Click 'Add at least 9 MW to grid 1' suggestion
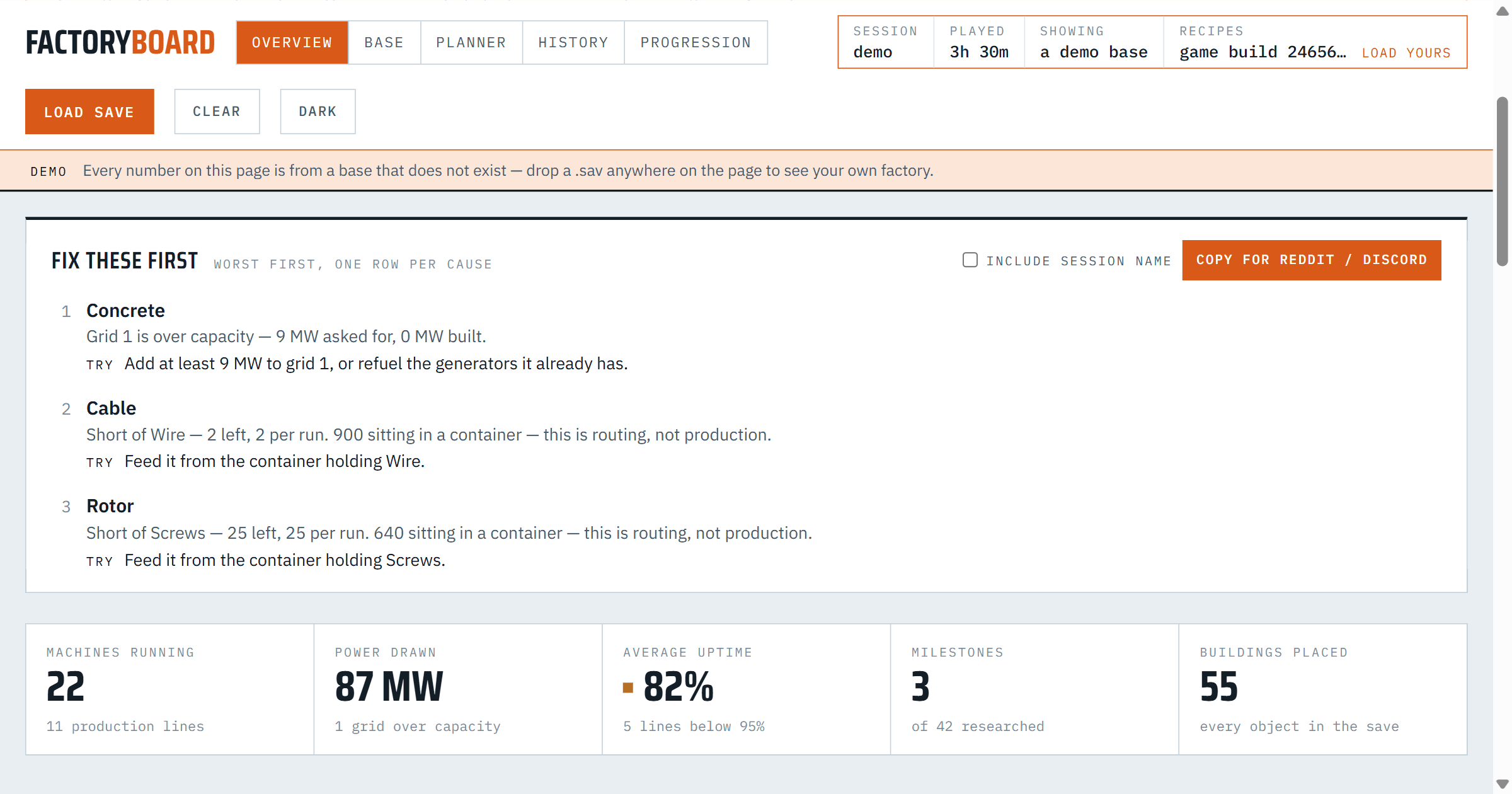 tap(376, 364)
